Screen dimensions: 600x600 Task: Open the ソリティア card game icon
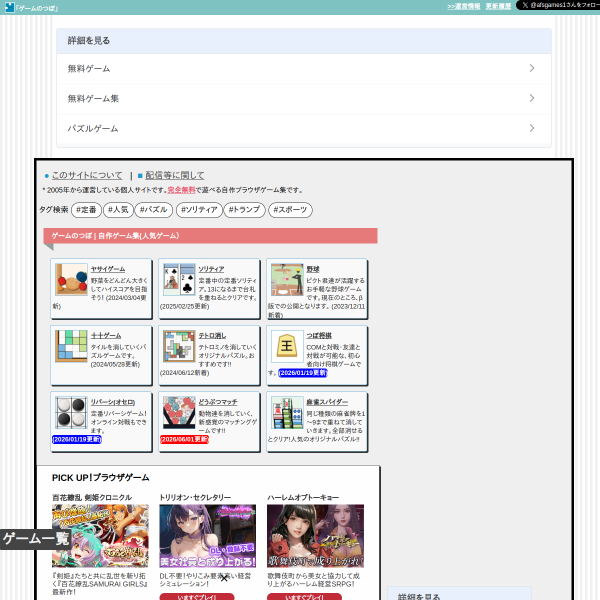[179, 279]
